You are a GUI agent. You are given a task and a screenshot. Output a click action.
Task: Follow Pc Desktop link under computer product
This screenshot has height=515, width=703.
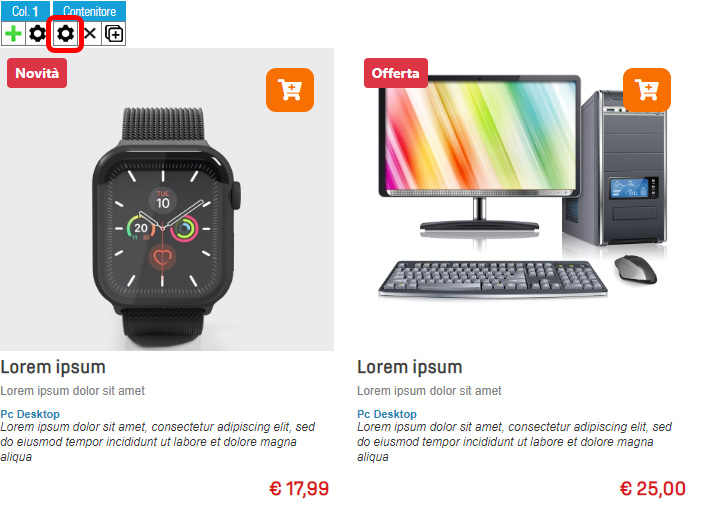tap(387, 414)
